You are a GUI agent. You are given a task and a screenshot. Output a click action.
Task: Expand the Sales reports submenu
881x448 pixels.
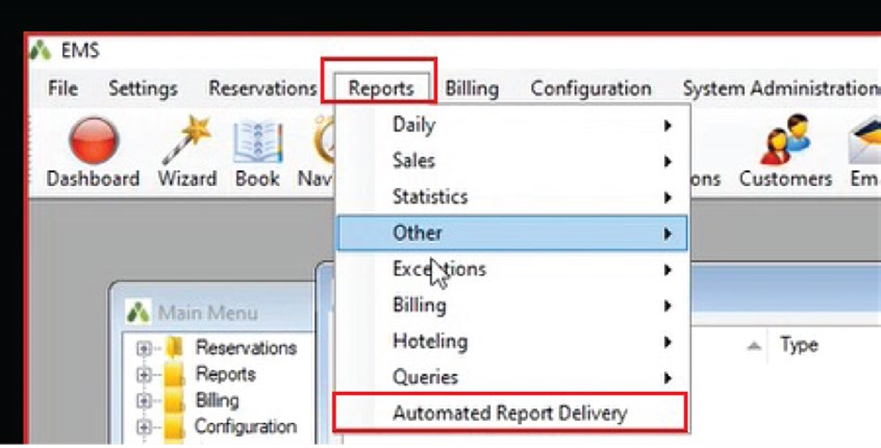coord(512,161)
